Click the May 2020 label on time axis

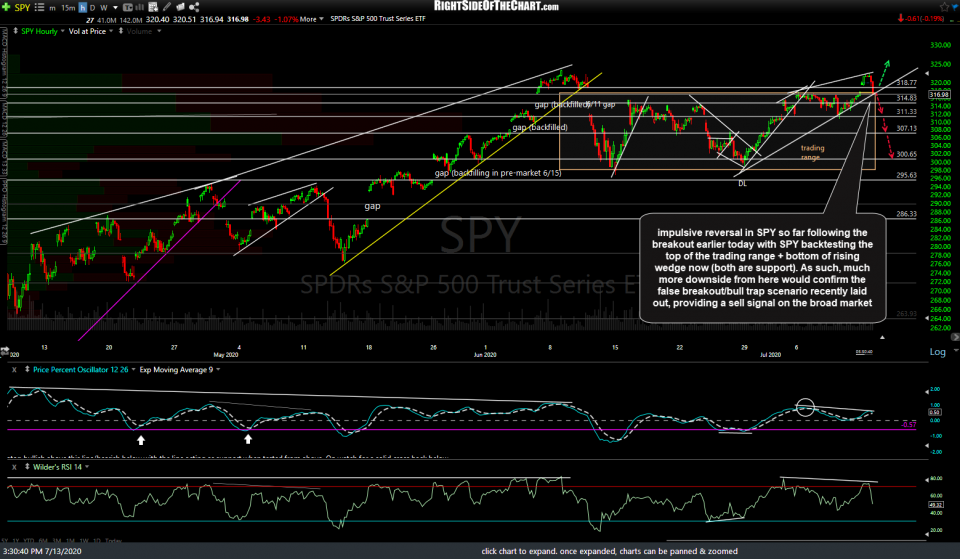tap(226, 355)
